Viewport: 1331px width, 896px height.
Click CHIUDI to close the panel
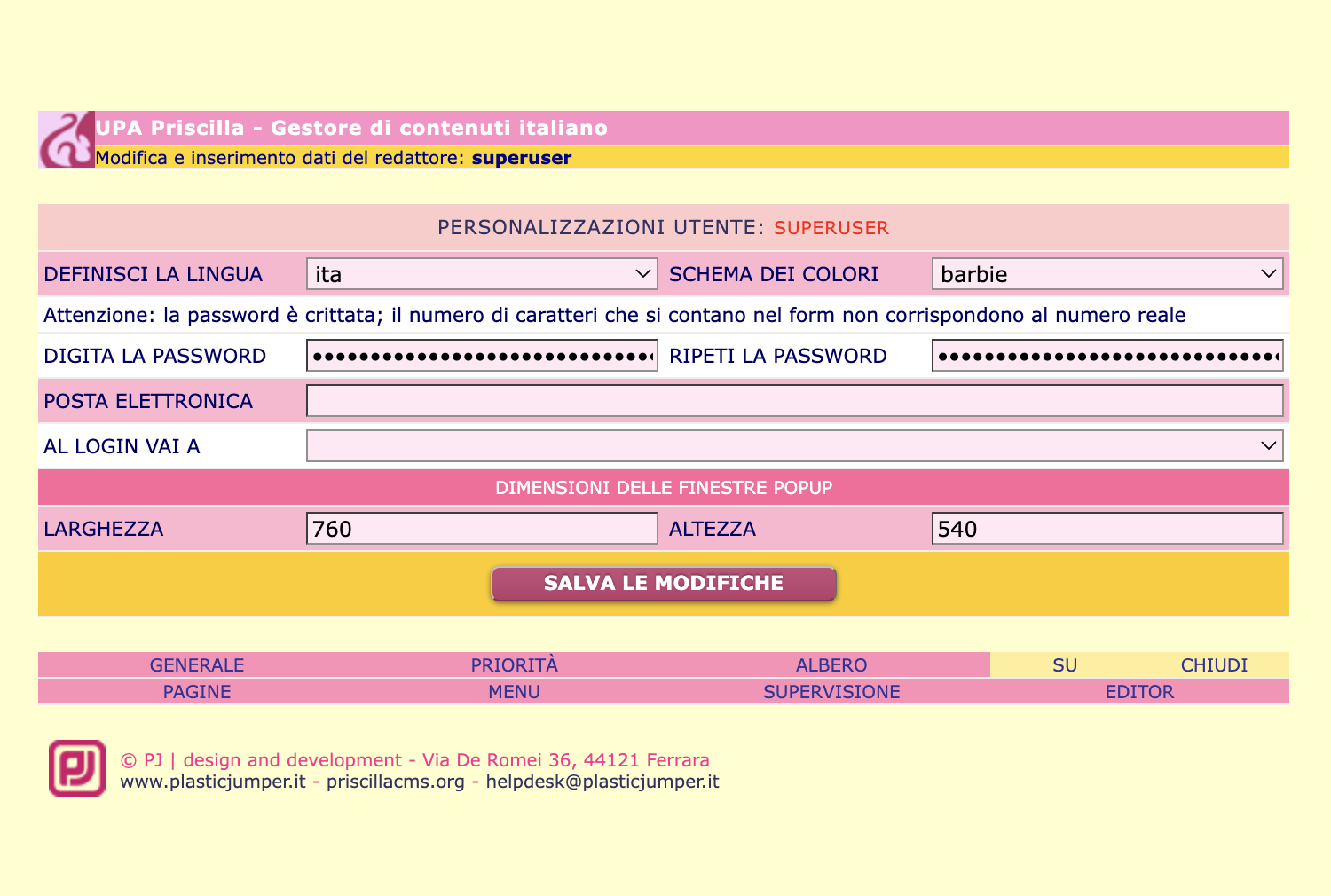1214,665
